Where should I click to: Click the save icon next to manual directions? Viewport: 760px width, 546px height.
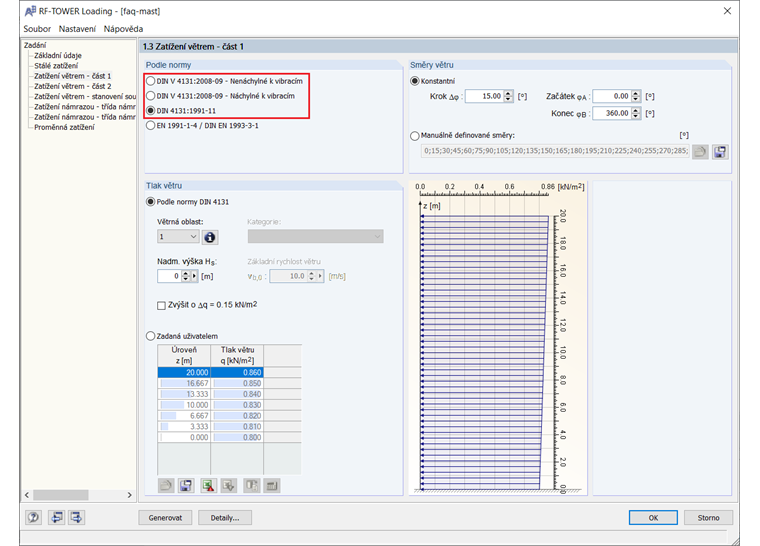click(x=720, y=152)
